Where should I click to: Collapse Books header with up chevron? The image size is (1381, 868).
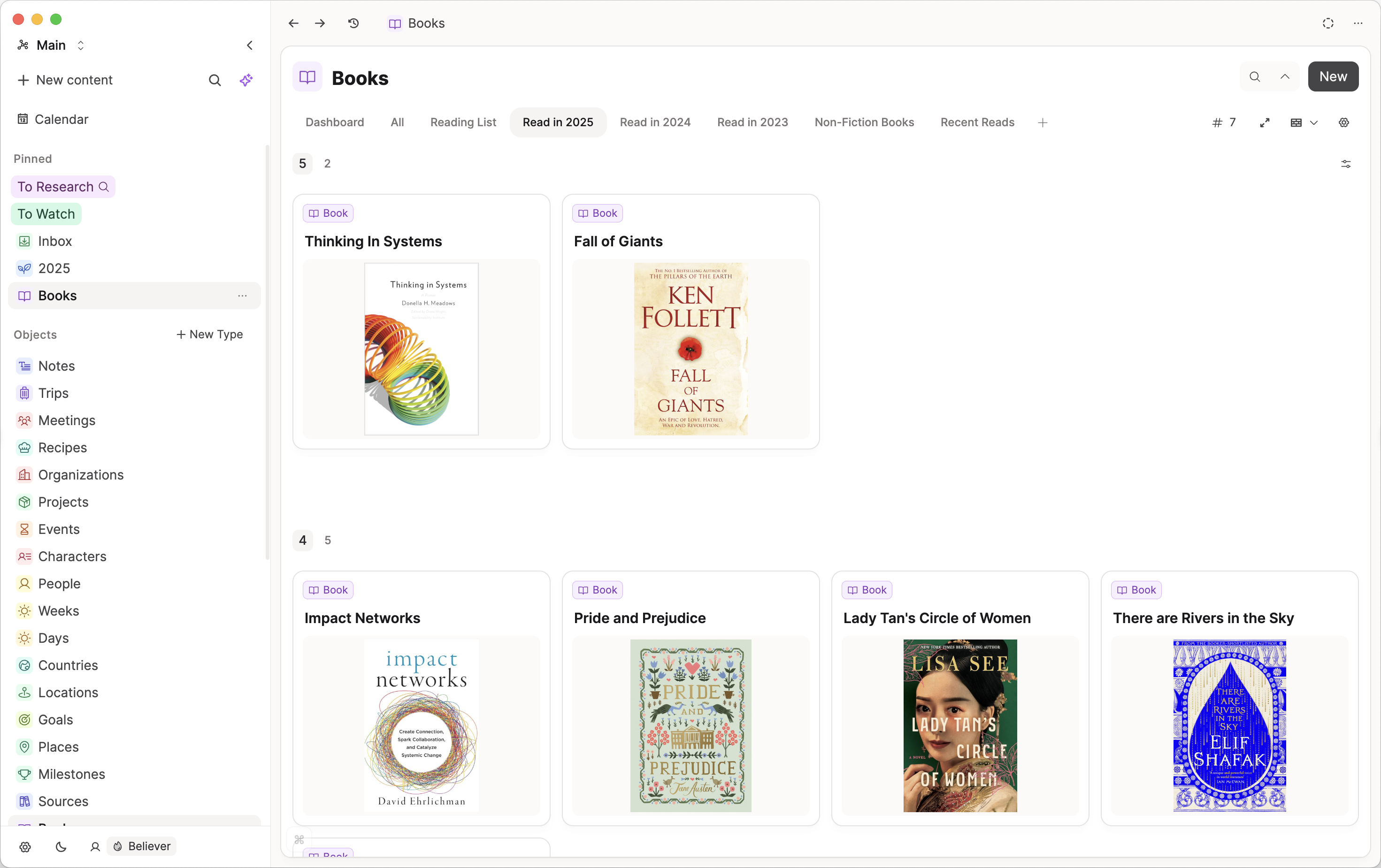(1285, 76)
